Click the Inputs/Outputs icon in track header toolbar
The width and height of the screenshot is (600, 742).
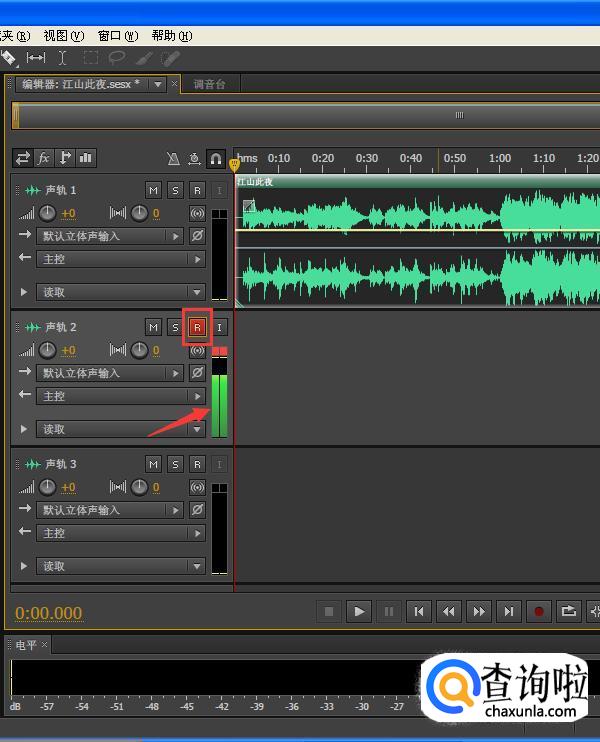tap(23, 158)
